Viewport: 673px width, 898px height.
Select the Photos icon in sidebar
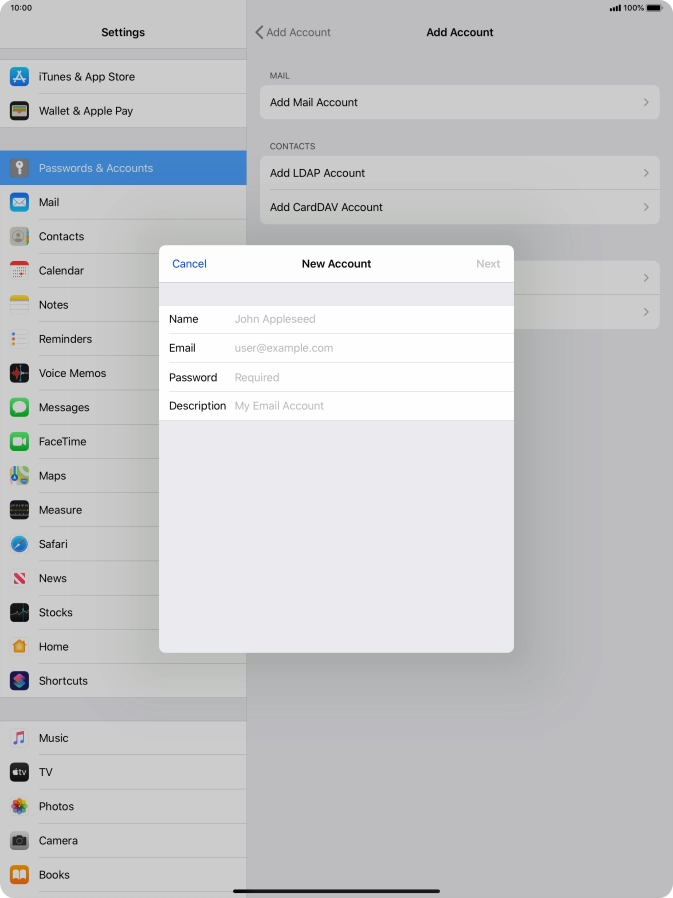[19, 807]
